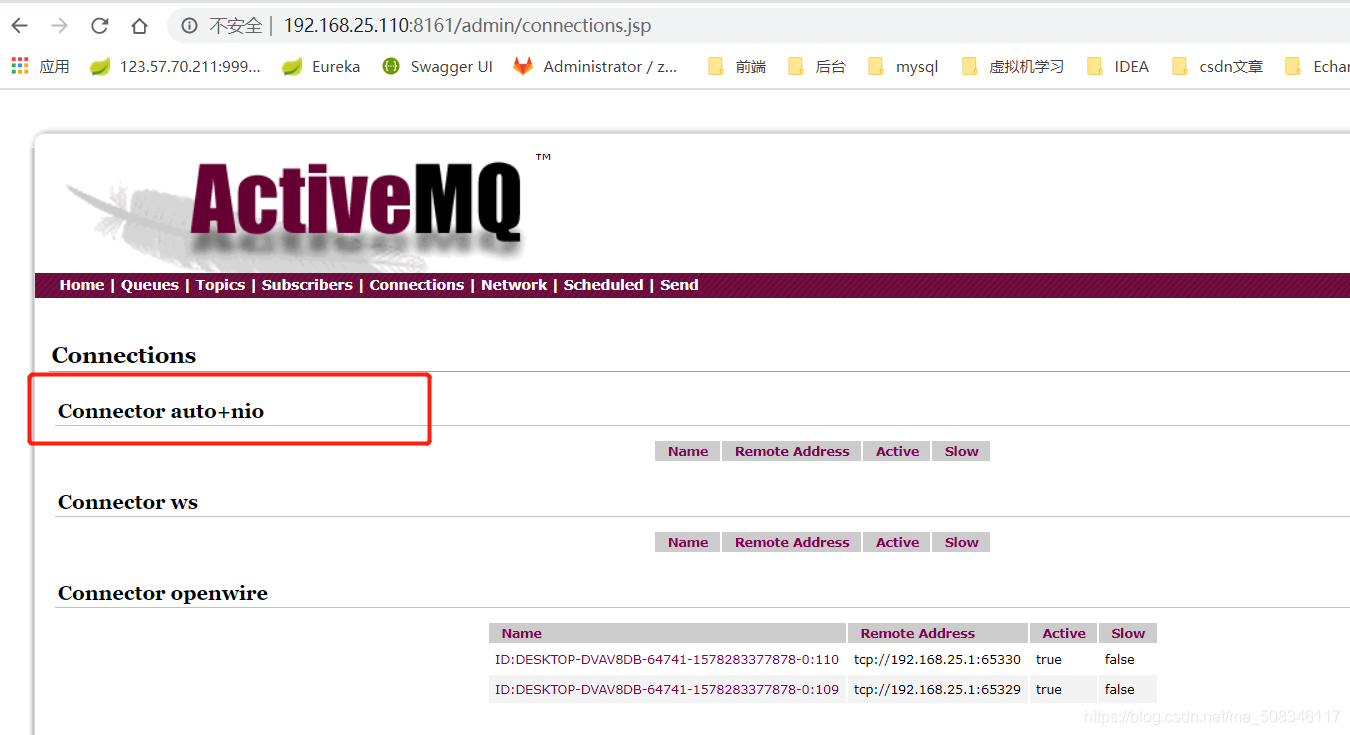Click the site security info icon
This screenshot has width=1350, height=735.
coord(189,26)
